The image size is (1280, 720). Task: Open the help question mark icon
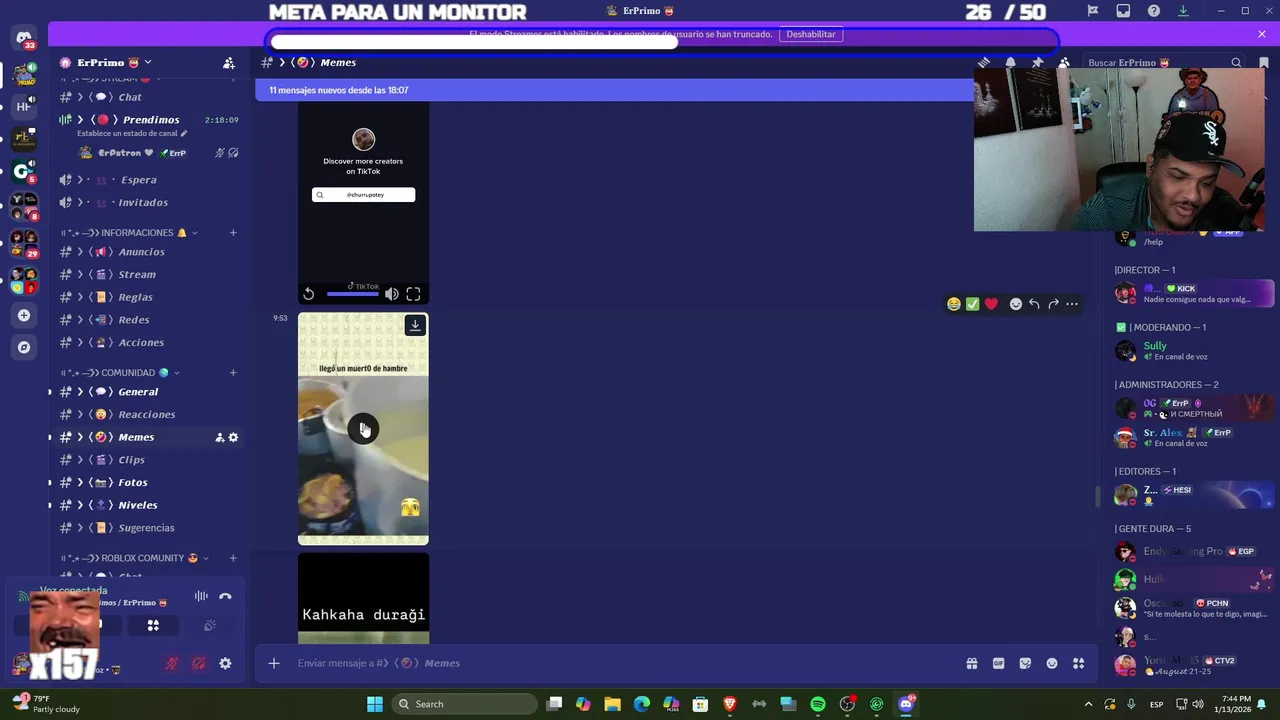[1154, 11]
